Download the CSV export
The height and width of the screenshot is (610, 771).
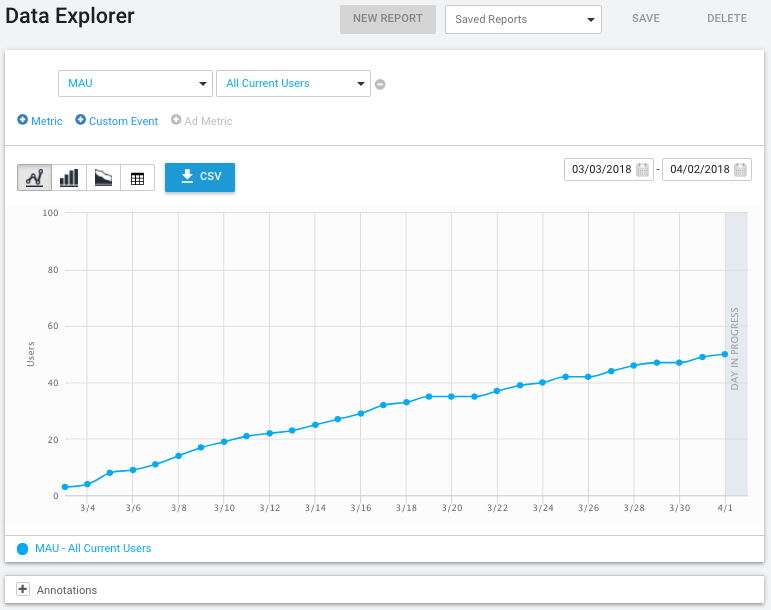[x=200, y=176]
